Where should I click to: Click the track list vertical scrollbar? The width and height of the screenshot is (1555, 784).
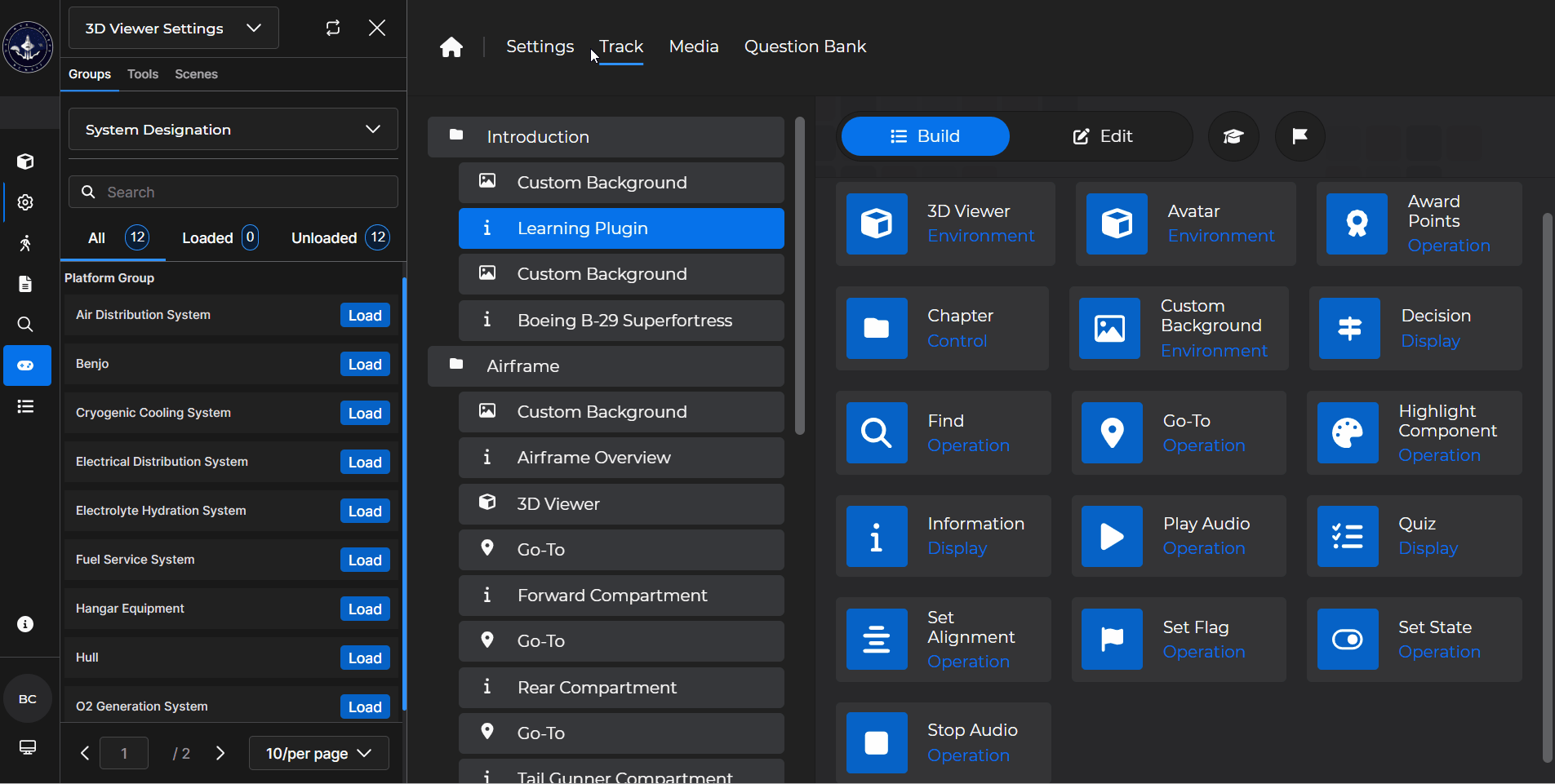tap(800, 276)
